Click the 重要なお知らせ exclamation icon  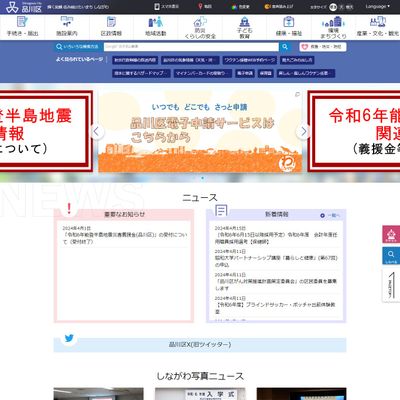coord(69,209)
